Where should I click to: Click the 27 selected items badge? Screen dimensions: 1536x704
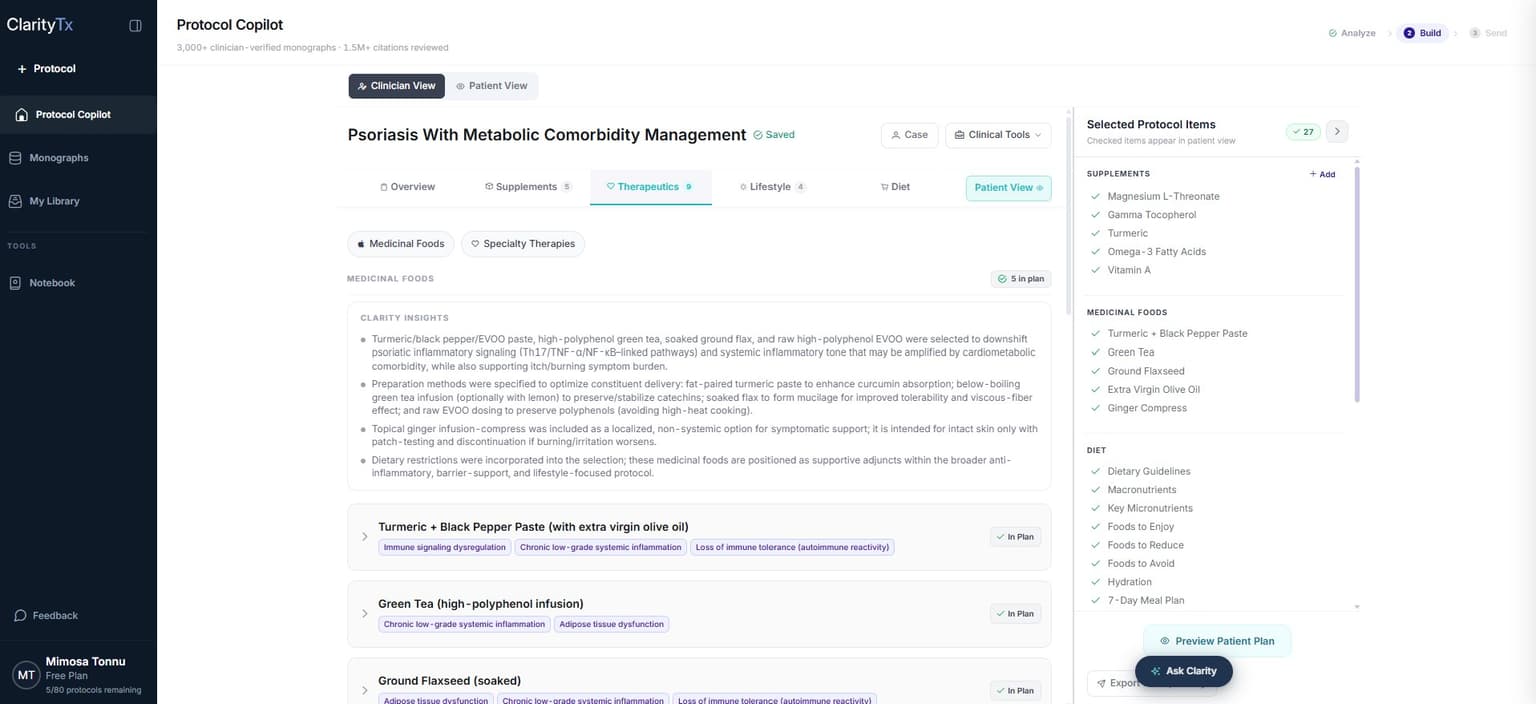pyautogui.click(x=1303, y=132)
